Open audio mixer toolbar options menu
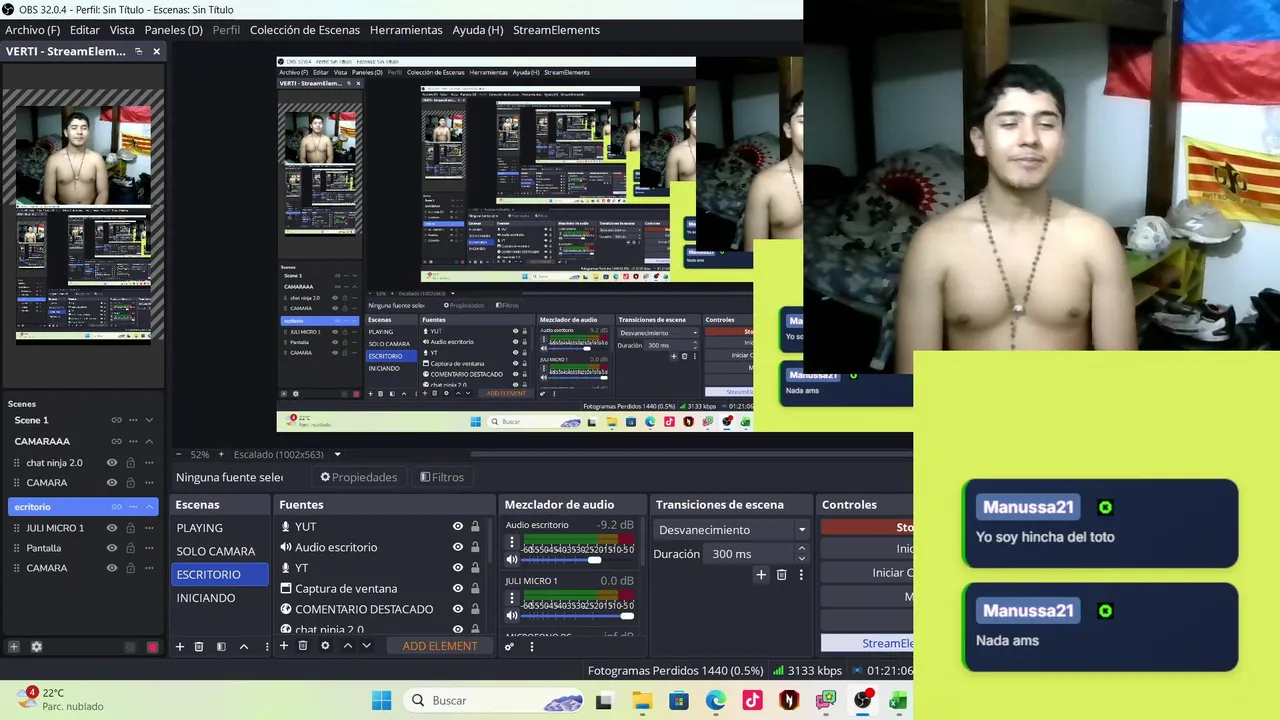Image resolution: width=1280 pixels, height=720 pixels. click(532, 647)
